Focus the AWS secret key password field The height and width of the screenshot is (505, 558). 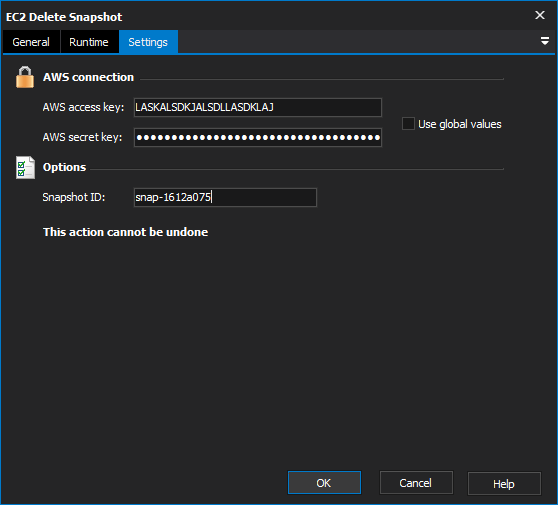coord(258,137)
